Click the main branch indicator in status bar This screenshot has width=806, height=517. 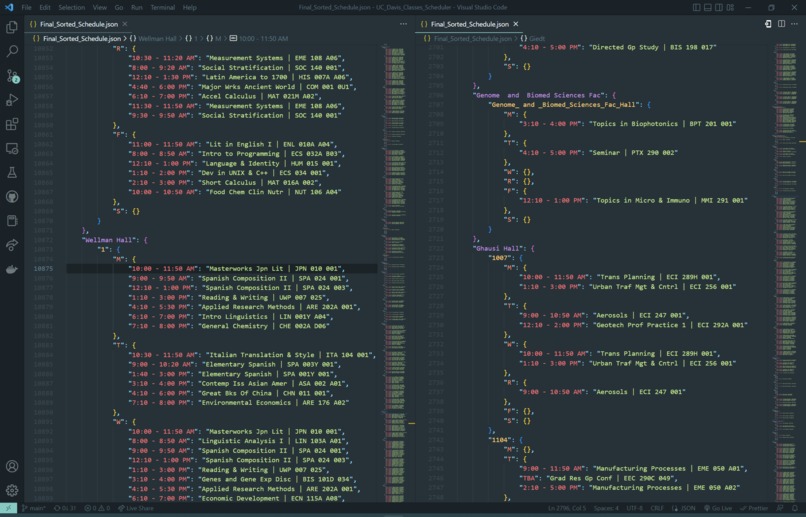33,508
